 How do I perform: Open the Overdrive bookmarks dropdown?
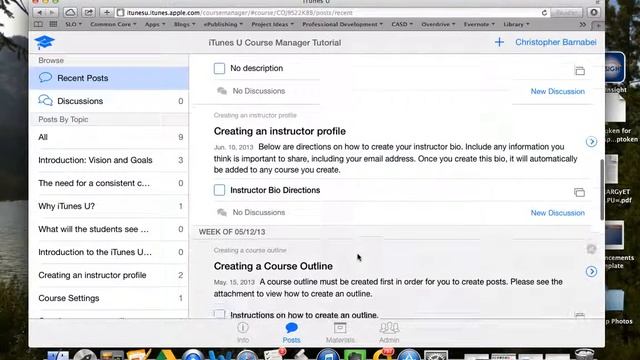438,24
